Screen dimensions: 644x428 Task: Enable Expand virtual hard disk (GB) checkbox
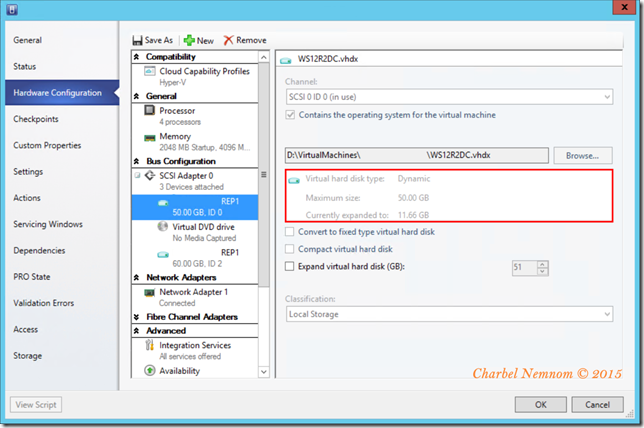[x=290, y=266]
